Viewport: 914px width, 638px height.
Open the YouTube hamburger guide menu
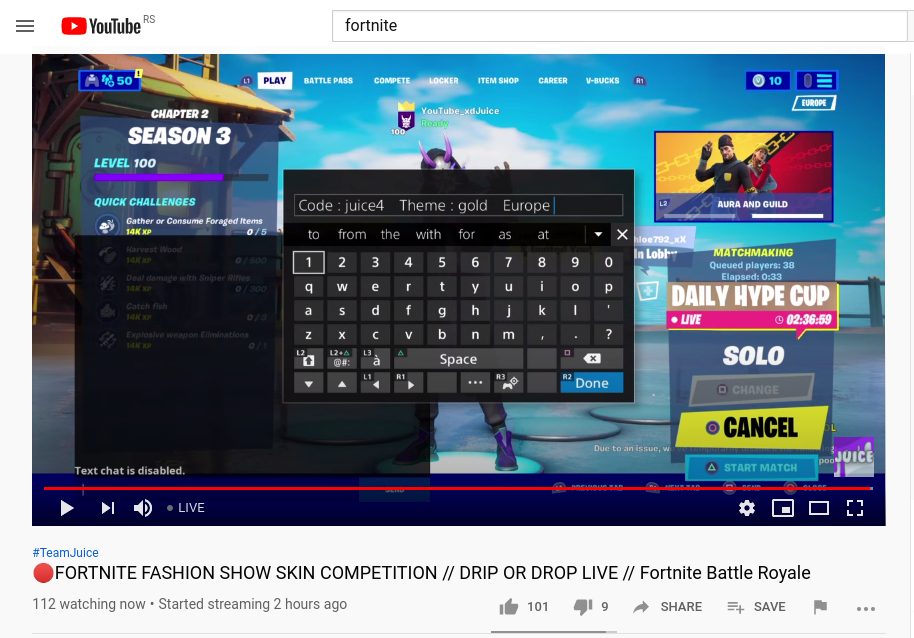tap(25, 26)
